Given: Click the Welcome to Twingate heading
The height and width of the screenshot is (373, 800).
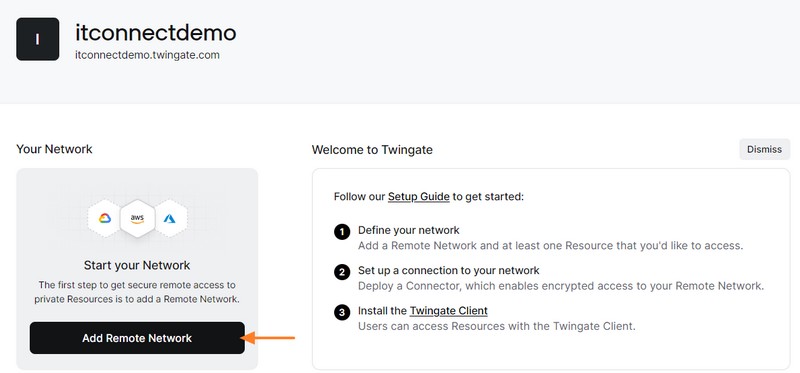Looking at the screenshot, I should coord(372,150).
